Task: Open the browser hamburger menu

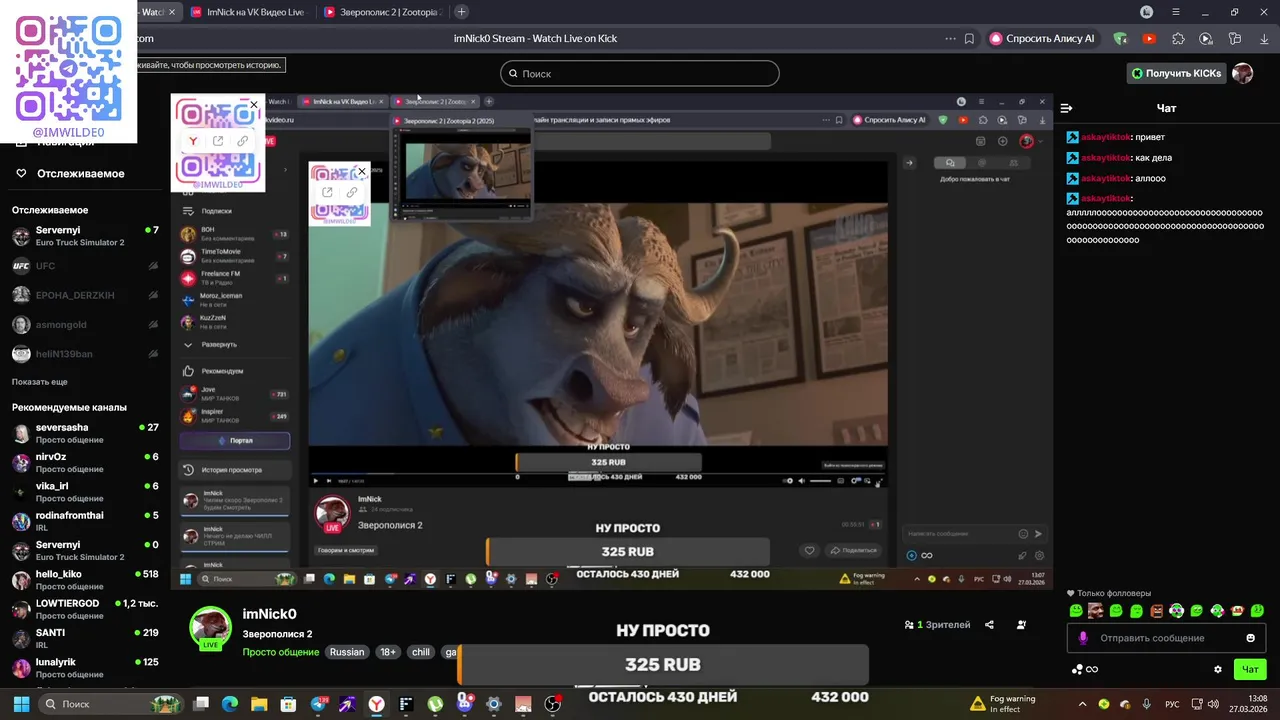Action: (1176, 12)
